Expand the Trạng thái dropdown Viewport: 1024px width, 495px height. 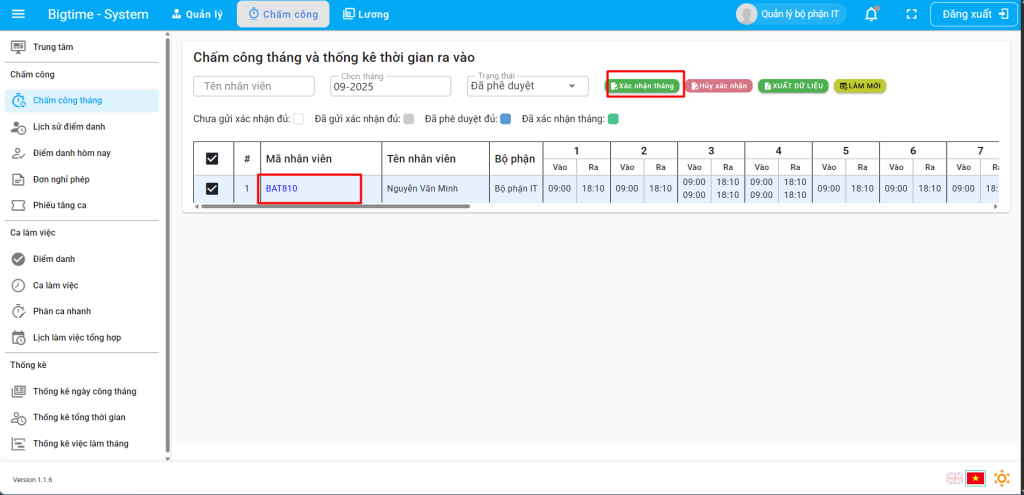click(x=528, y=86)
